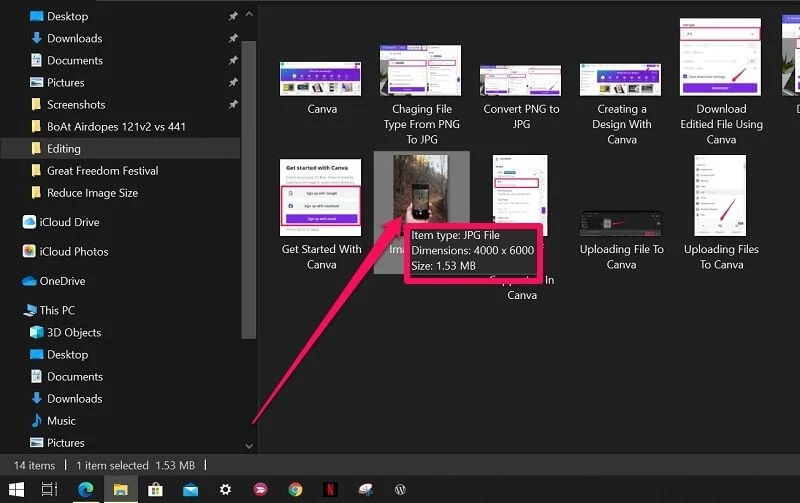The image size is (800, 503).
Task: Open Microsoft Store from the taskbar
Action: pos(155,490)
